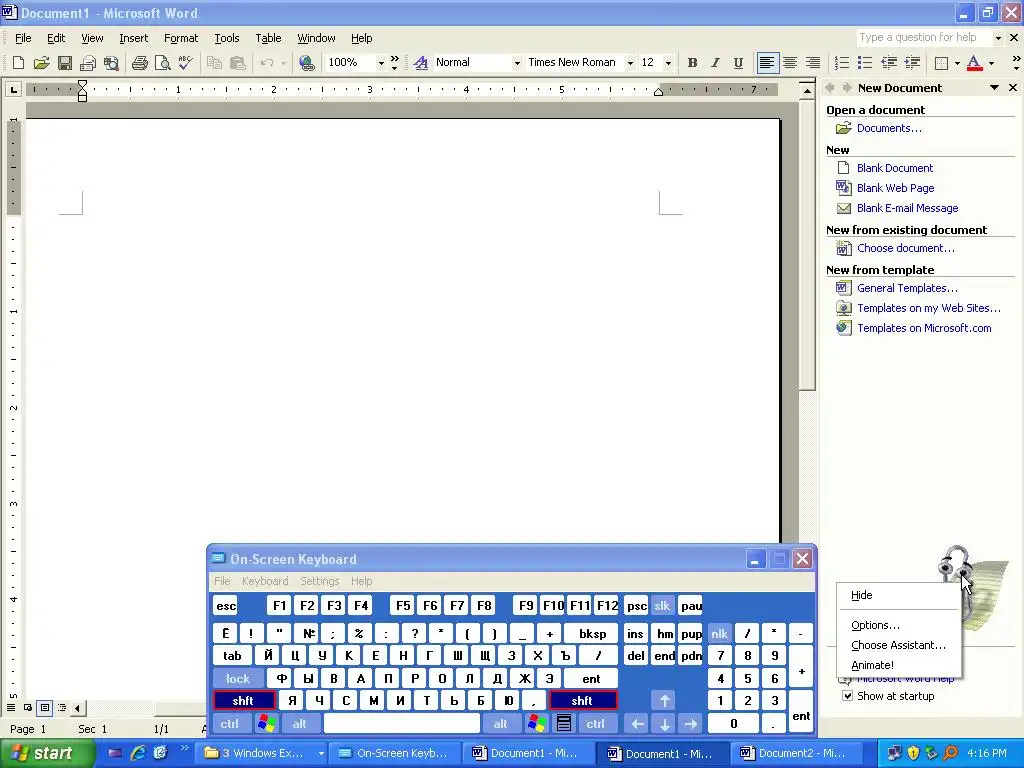
Task: Open the New Document task pane menu arrow
Action: [994, 88]
